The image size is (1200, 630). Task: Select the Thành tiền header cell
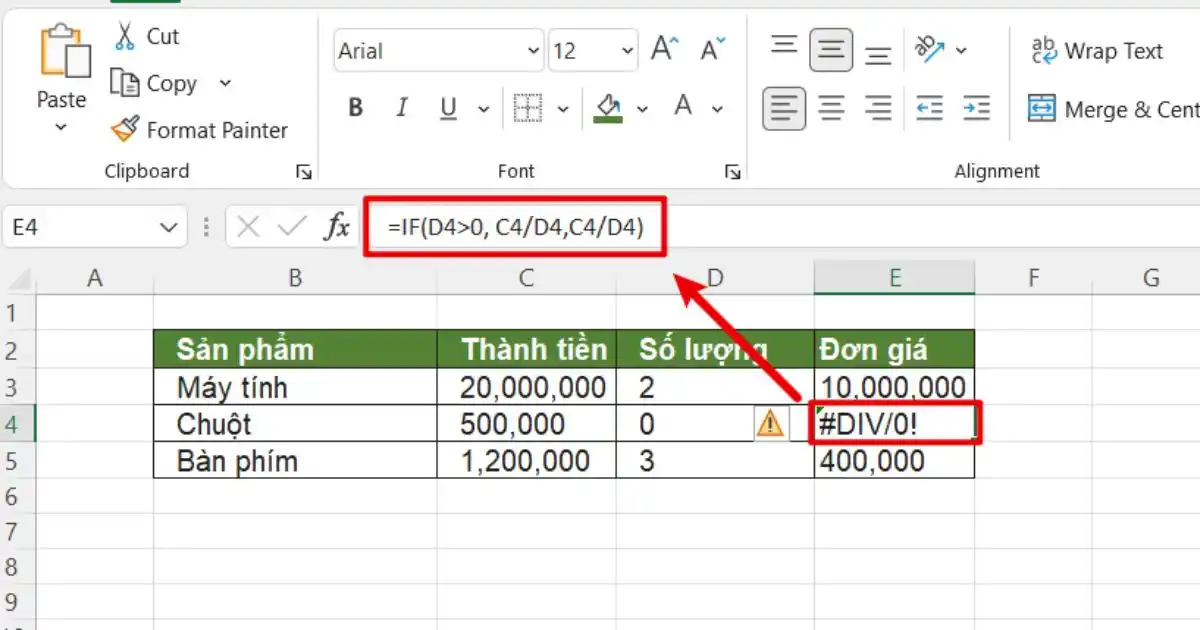[x=526, y=350]
